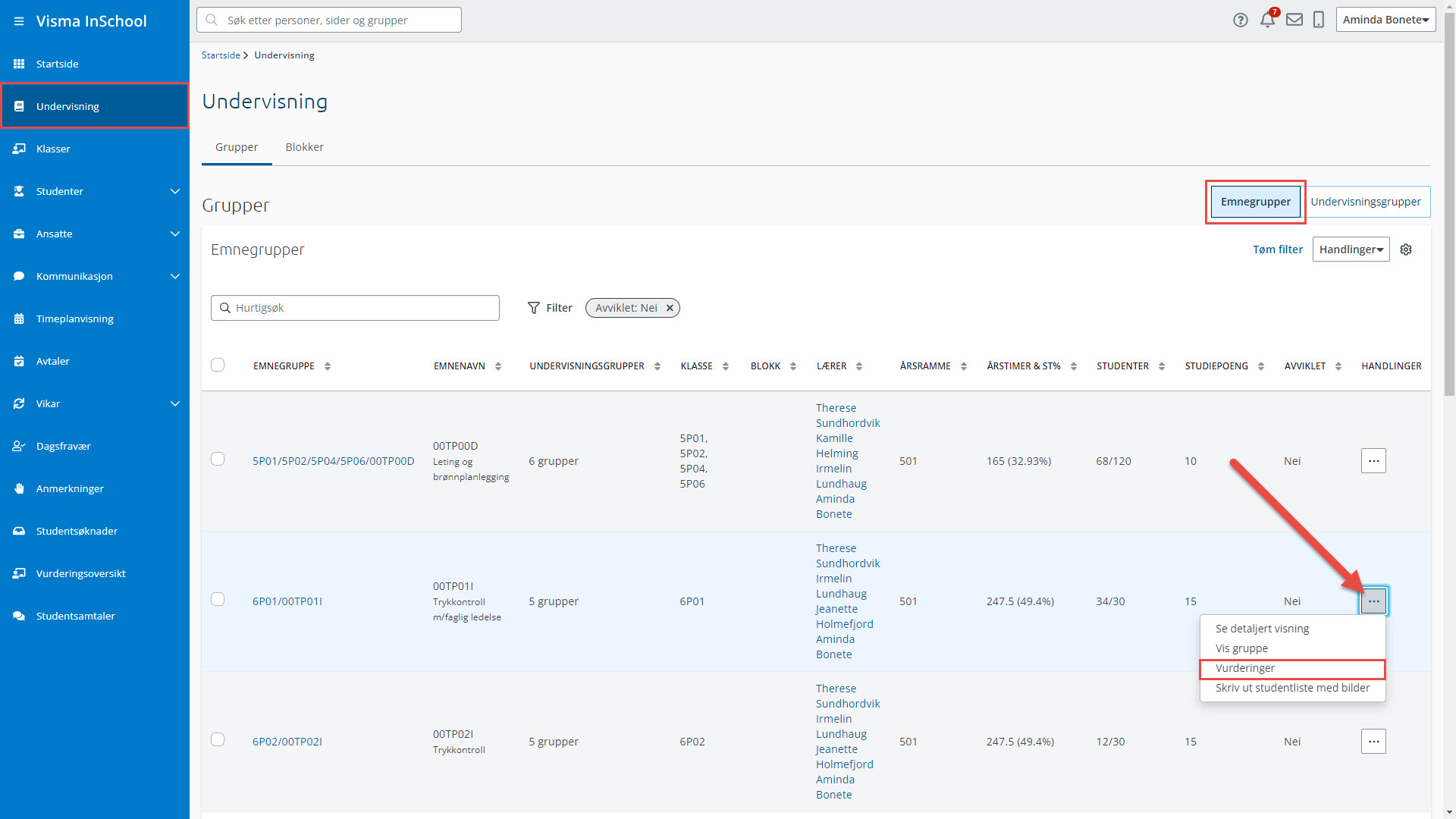Click Tøm filter link
1456x819 pixels.
tap(1277, 249)
